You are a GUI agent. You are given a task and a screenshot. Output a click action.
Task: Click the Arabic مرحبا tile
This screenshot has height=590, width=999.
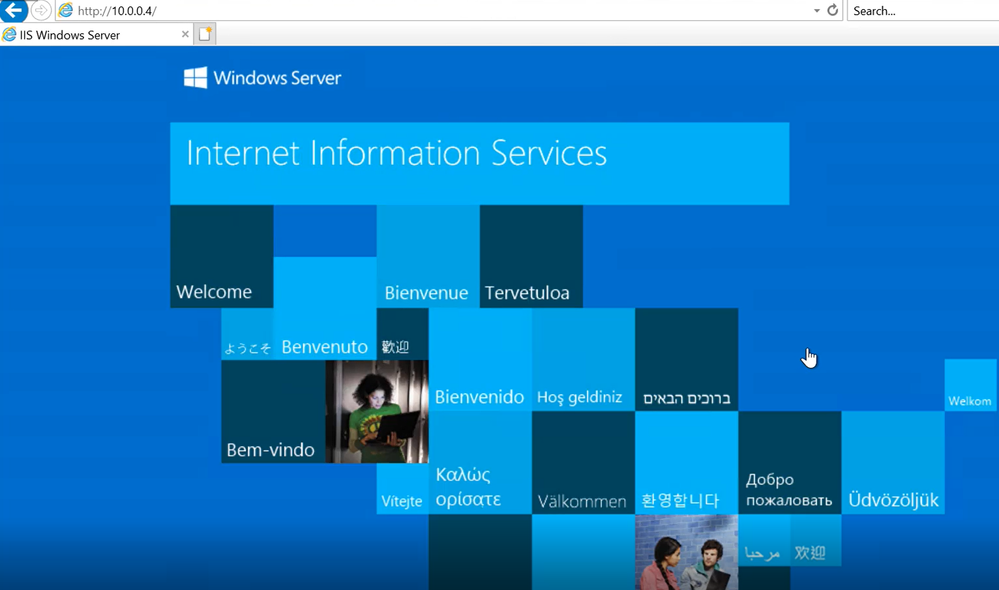point(765,540)
